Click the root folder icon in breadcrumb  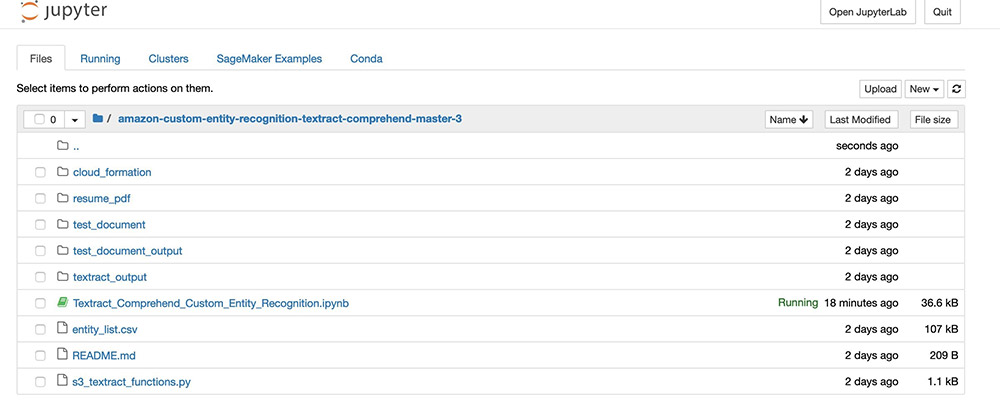click(x=98, y=119)
